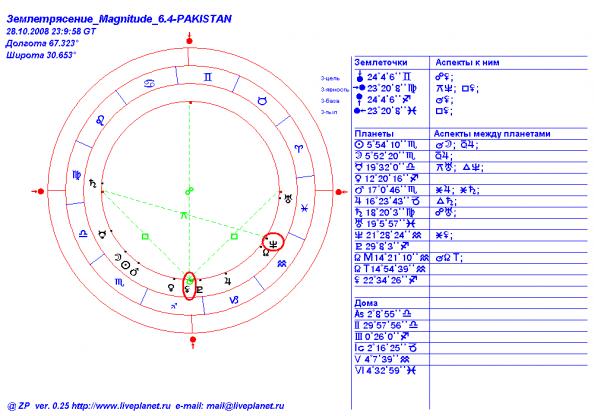The width and height of the screenshot is (594, 416).
Task: Click the Saturn symbol inside the chart wheel
Action: [92, 184]
